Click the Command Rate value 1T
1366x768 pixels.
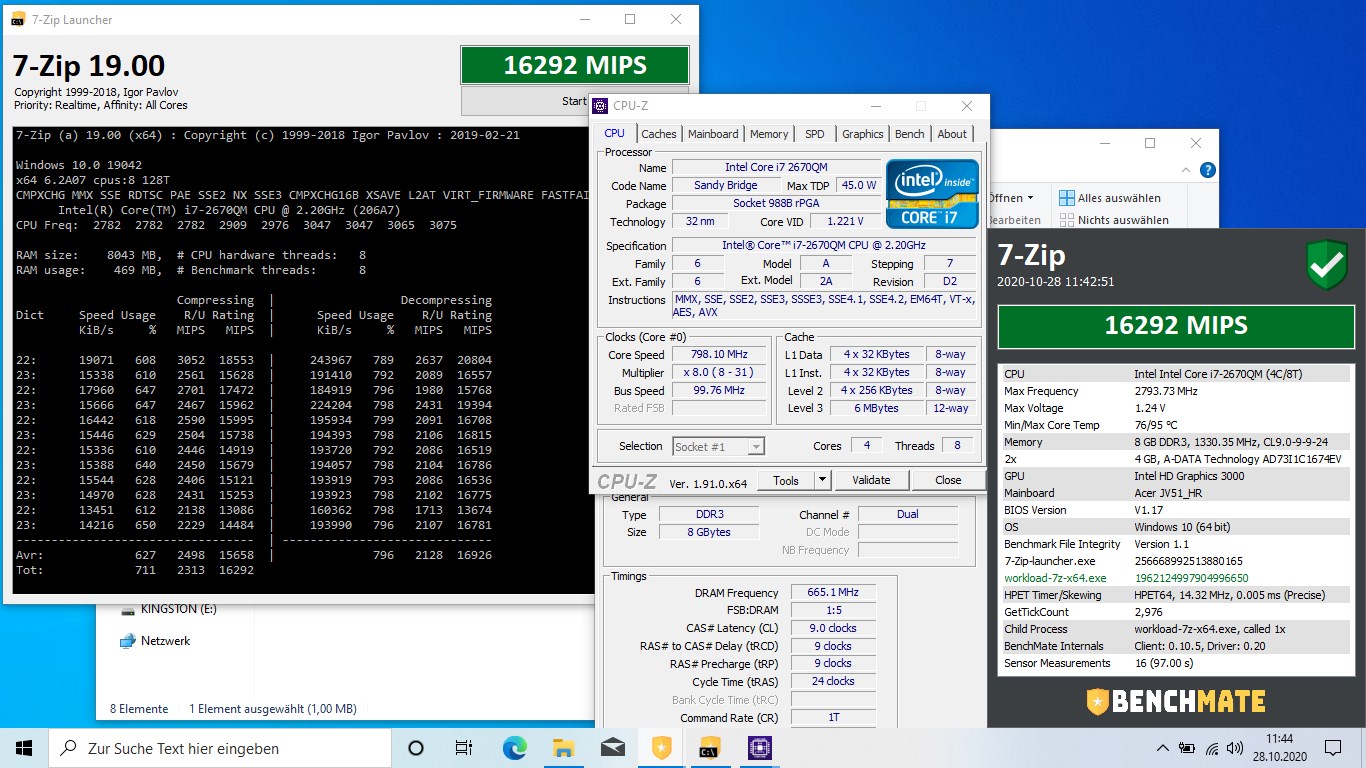point(833,717)
